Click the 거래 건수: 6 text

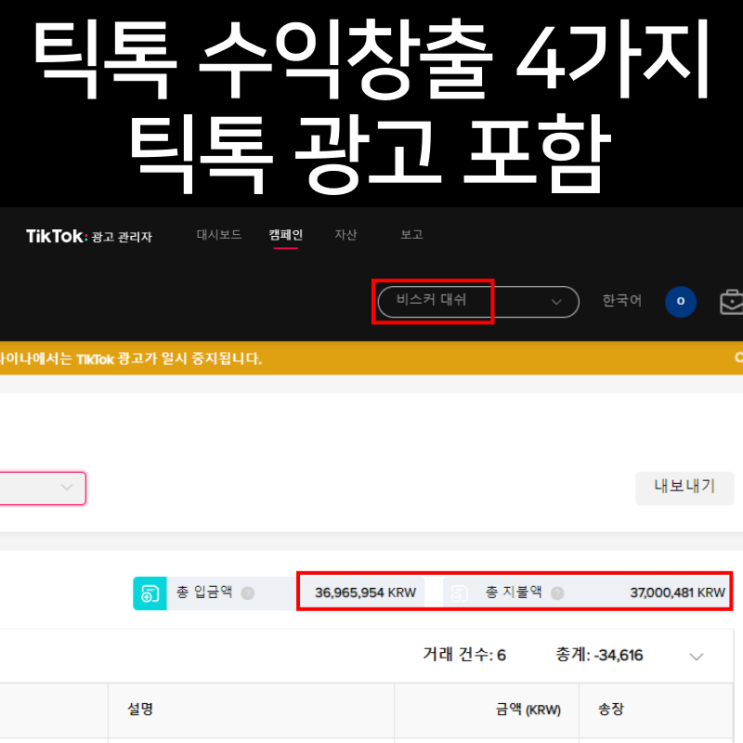[464, 655]
